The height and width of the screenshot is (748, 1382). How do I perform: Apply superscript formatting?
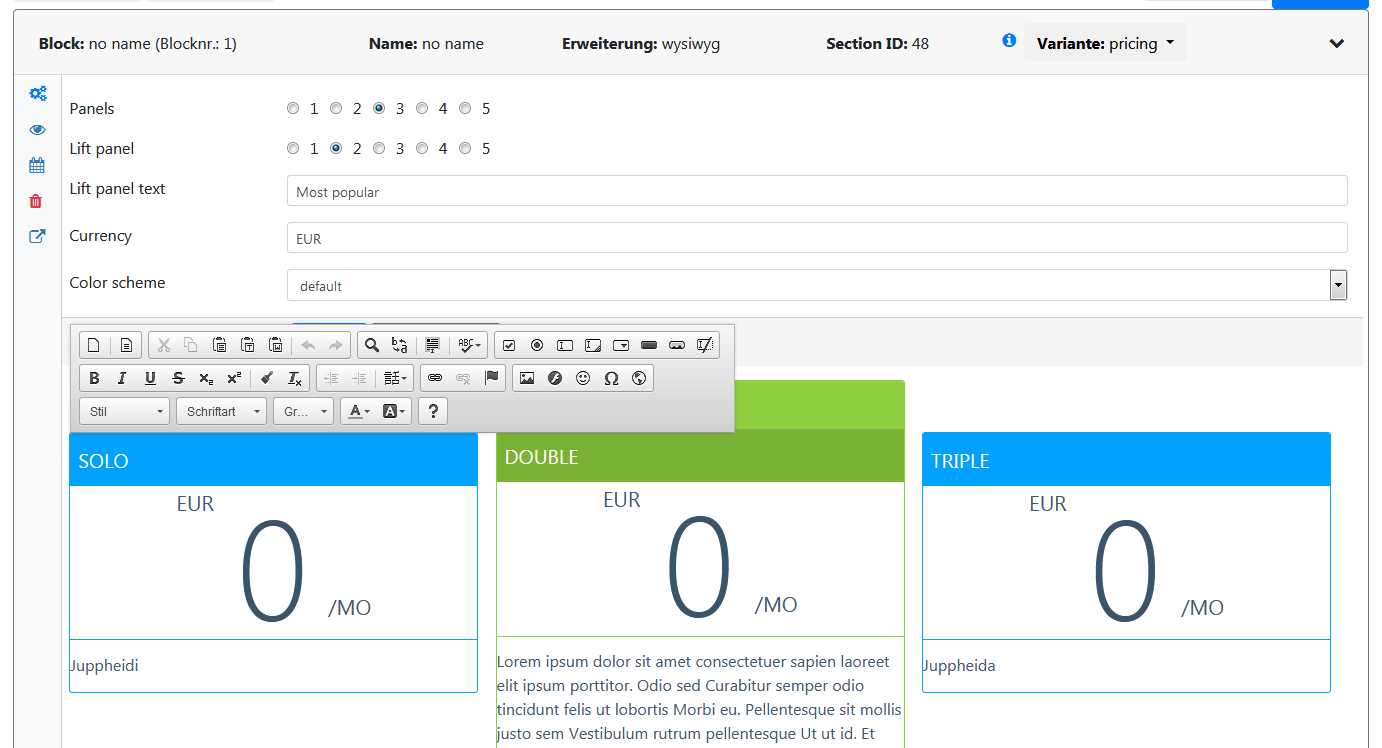(234, 378)
